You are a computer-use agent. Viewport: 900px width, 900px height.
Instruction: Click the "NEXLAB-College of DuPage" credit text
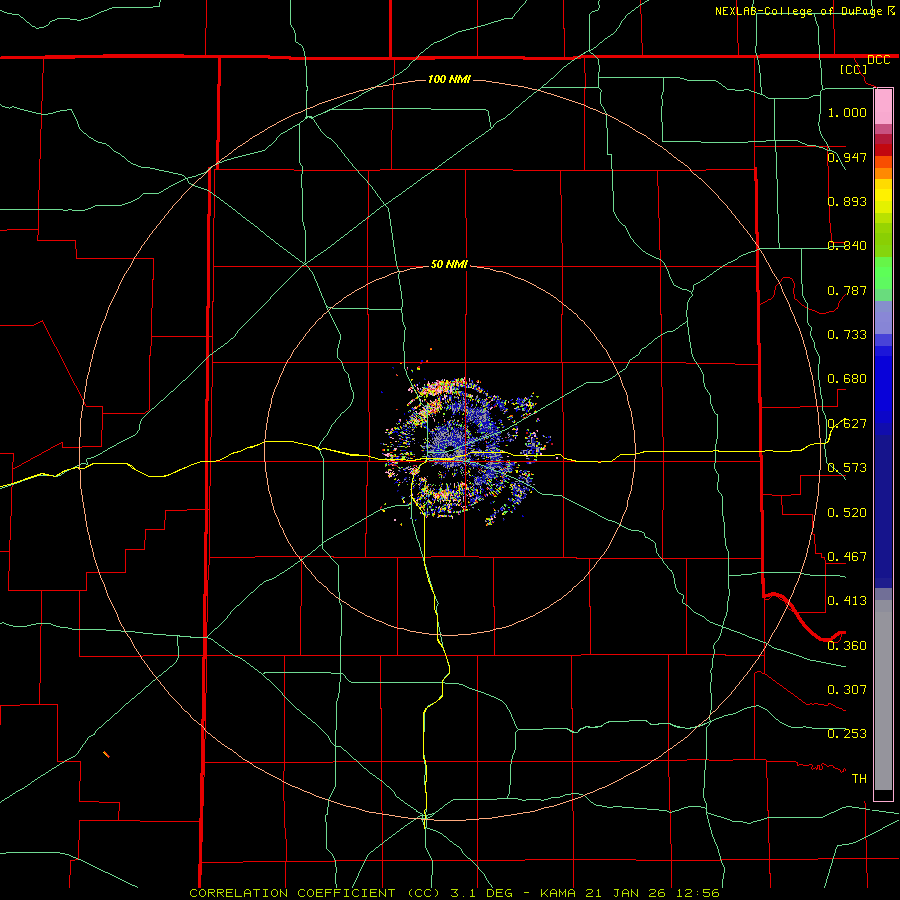pyautogui.click(x=798, y=11)
